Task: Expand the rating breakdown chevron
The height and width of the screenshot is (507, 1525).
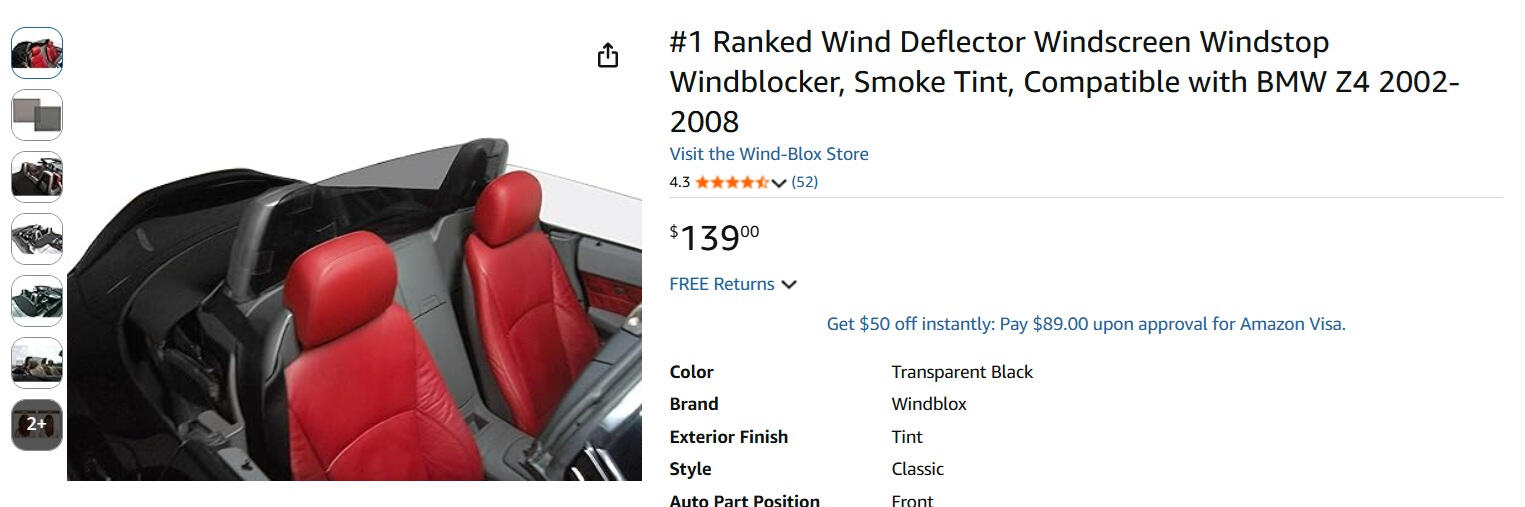Action: pyautogui.click(x=779, y=183)
